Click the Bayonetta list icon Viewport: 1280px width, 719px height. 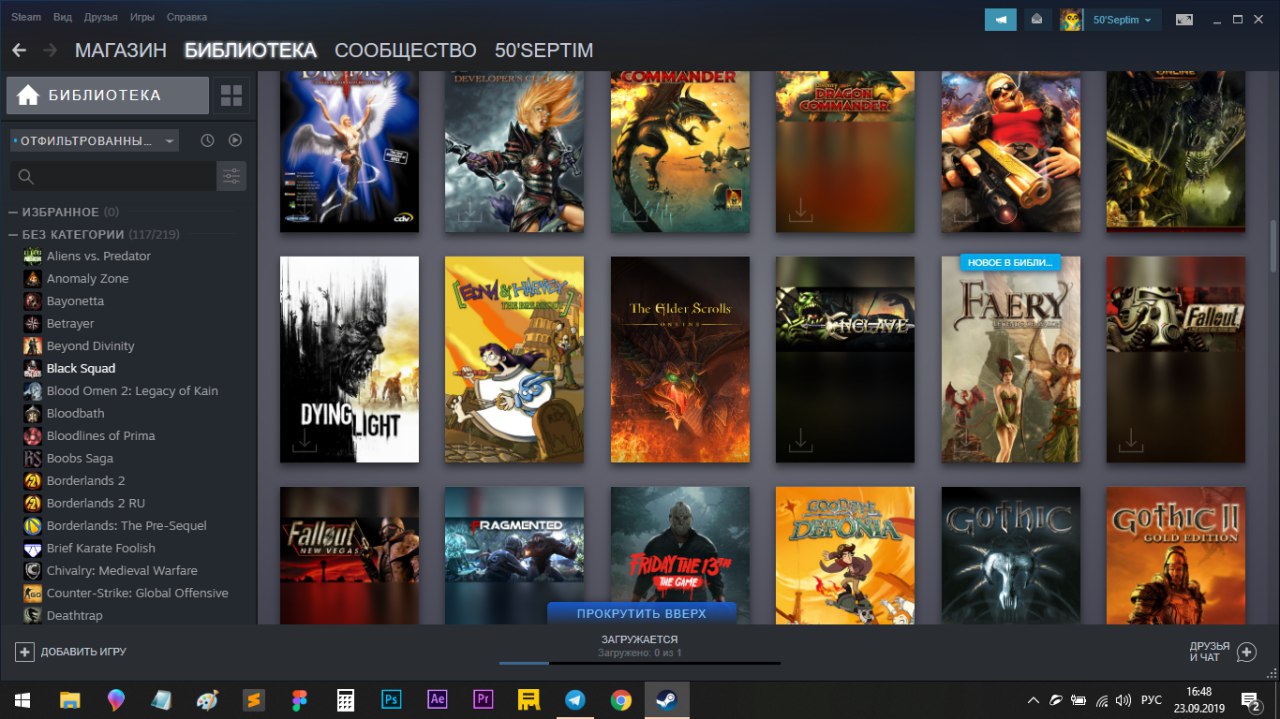tap(32, 301)
